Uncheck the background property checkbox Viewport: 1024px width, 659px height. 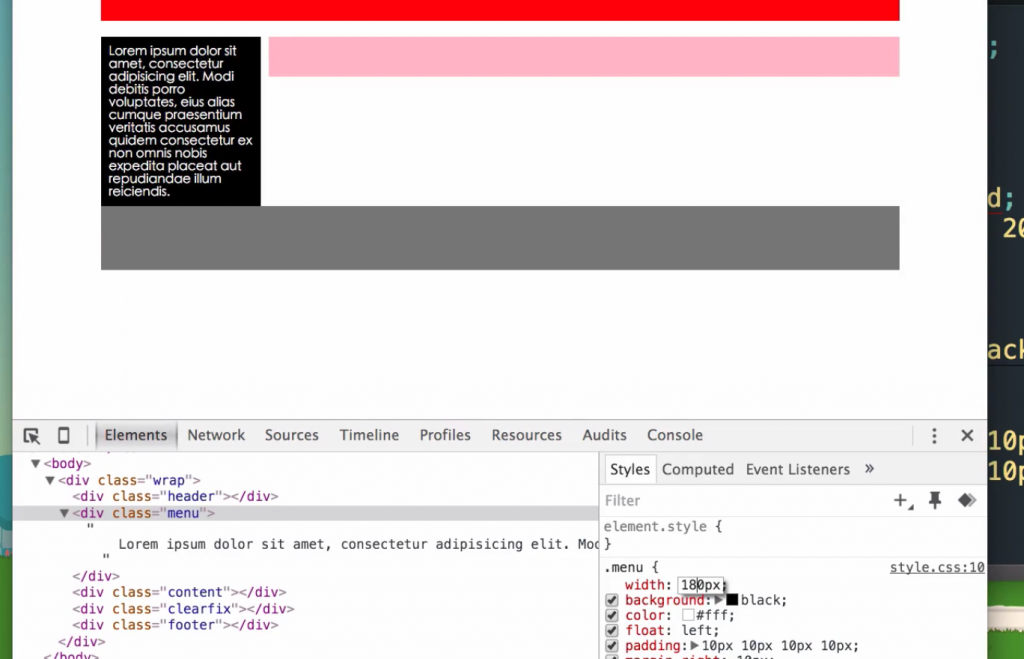coord(611,600)
